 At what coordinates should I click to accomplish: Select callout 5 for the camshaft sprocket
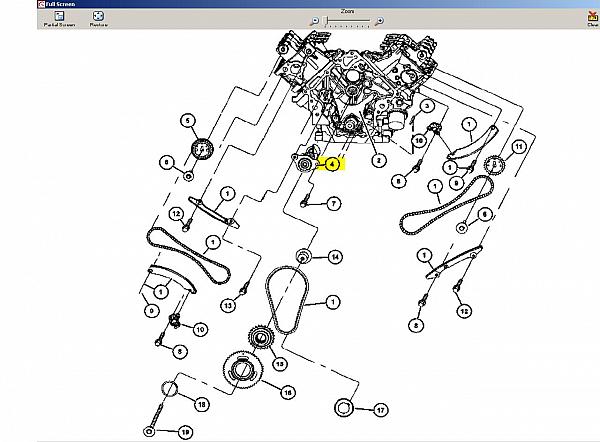click(188, 121)
